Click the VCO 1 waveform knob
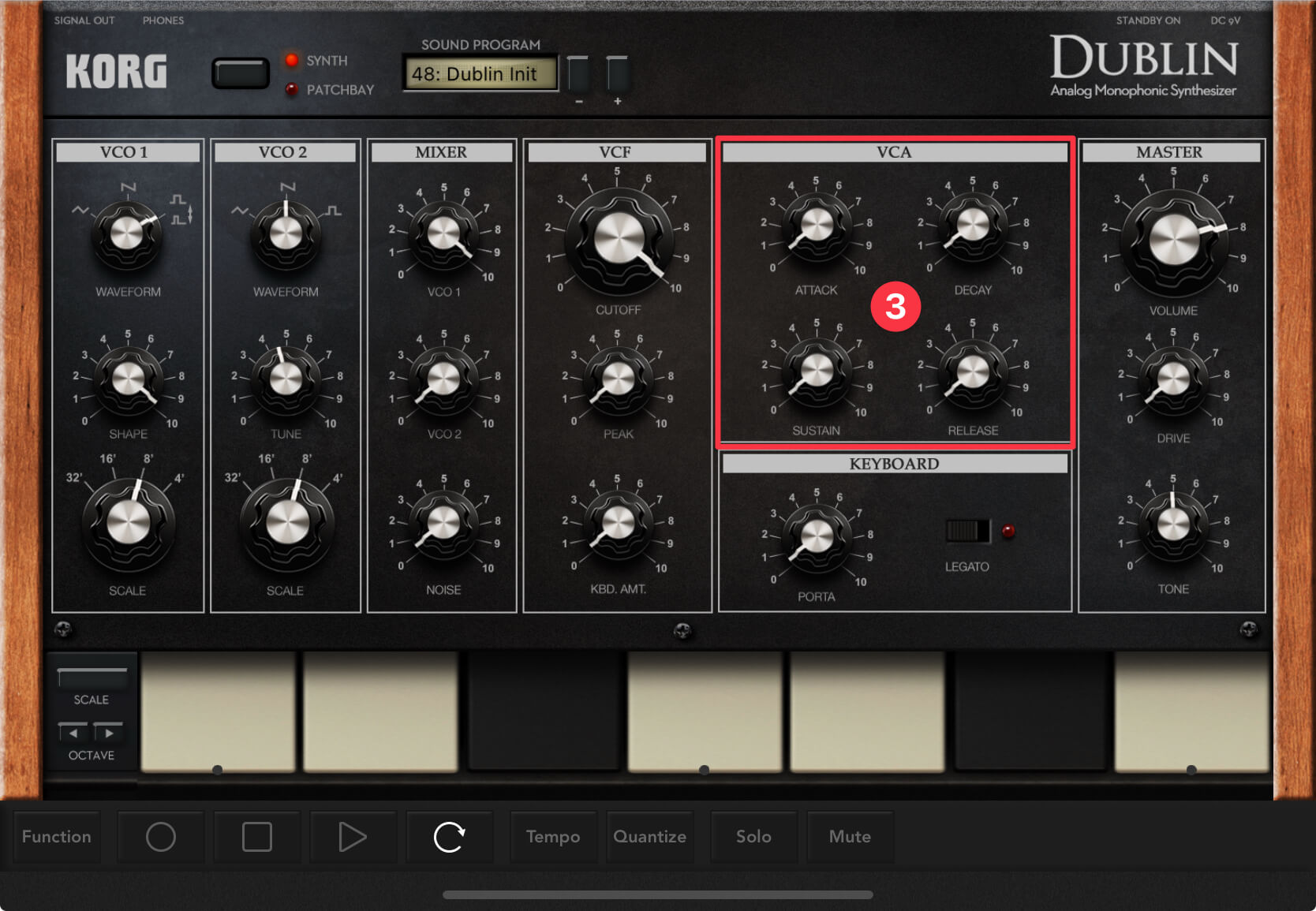The width and height of the screenshot is (1316, 911). coord(126,233)
